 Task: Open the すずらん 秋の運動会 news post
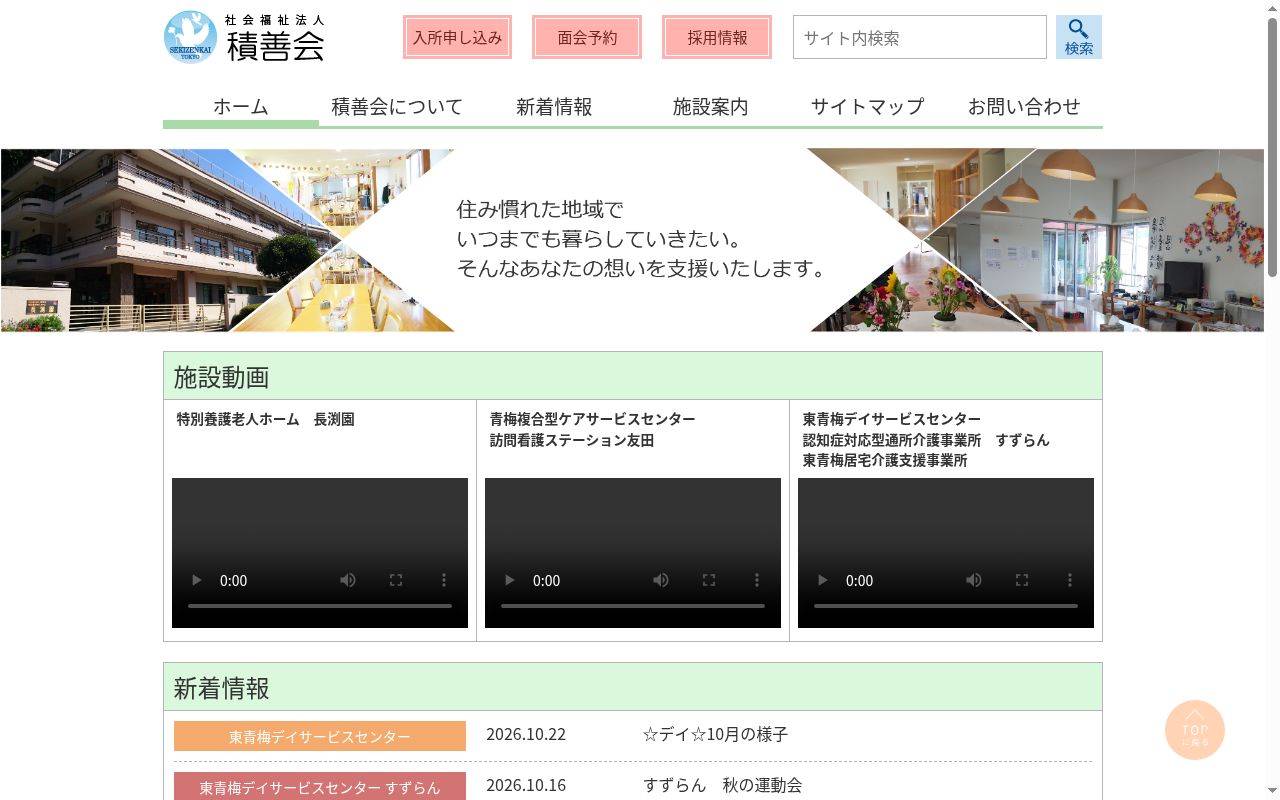722,785
